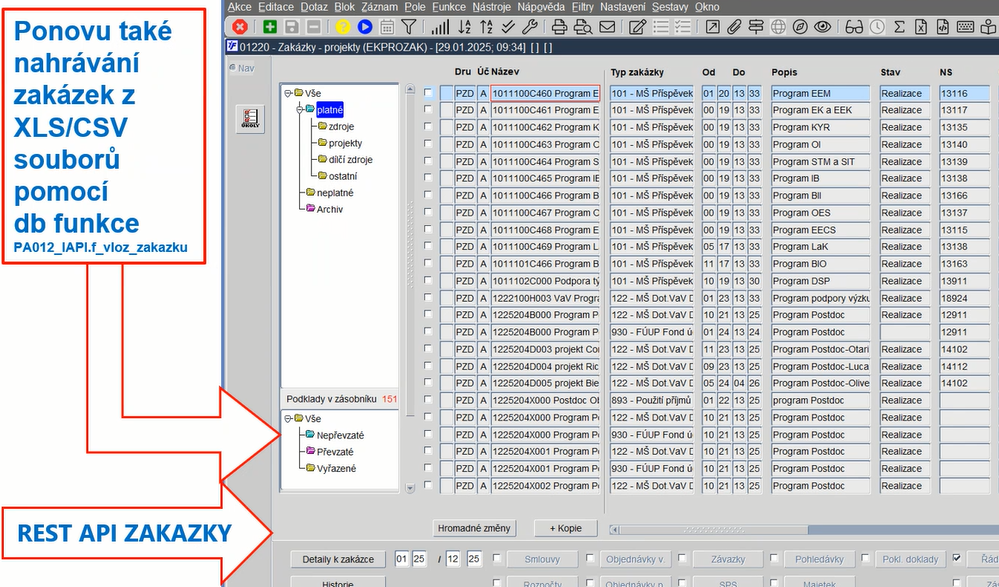Click the double checkmark icon

click(x=508, y=27)
